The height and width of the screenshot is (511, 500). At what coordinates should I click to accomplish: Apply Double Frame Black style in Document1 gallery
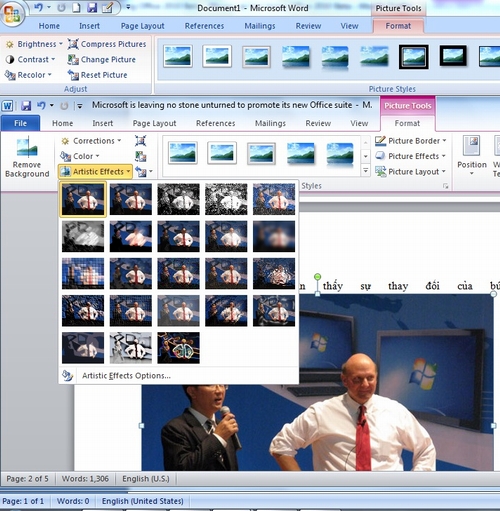point(414,57)
